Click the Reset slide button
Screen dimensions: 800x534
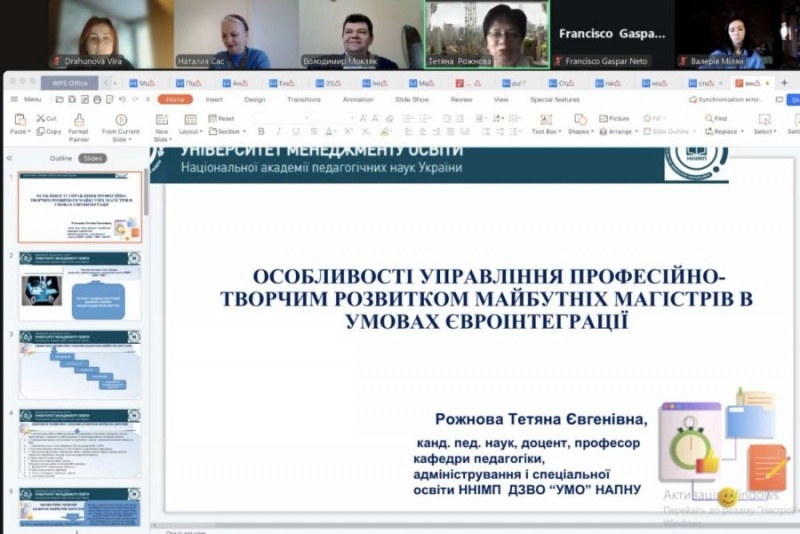222,118
